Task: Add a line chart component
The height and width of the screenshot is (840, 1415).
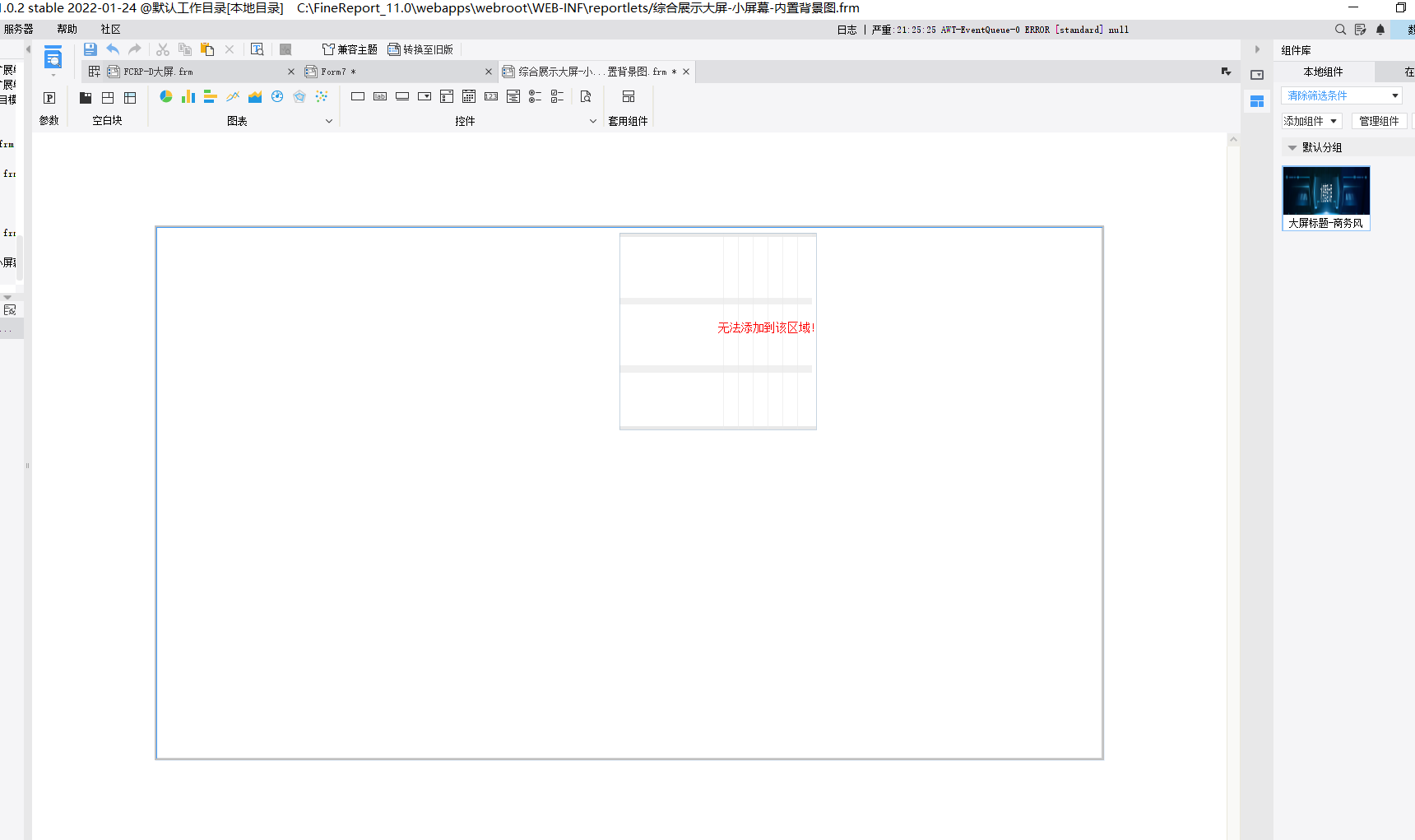Action: coord(233,97)
